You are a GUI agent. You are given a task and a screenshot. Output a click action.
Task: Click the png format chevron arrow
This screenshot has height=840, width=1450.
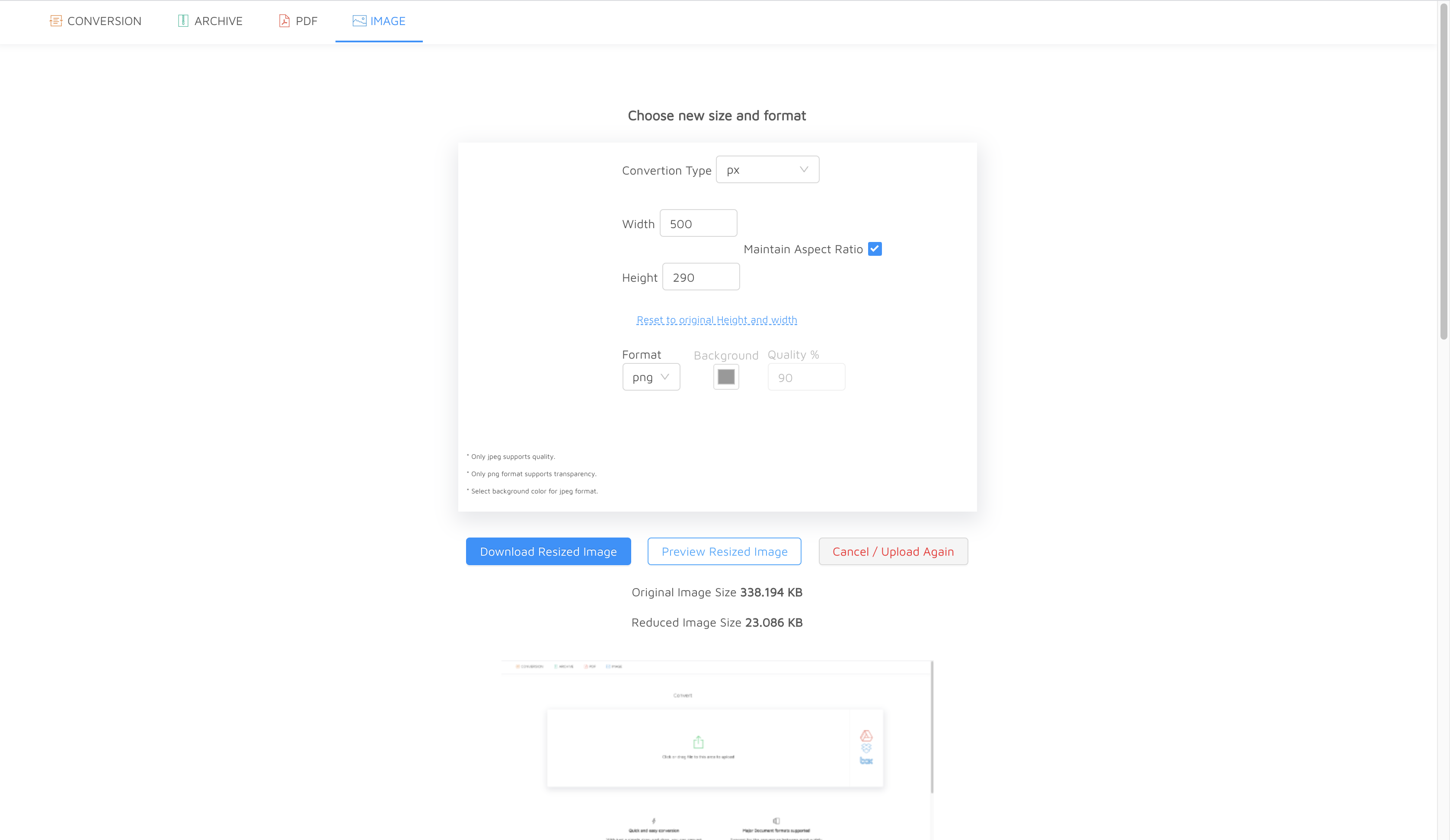point(664,377)
